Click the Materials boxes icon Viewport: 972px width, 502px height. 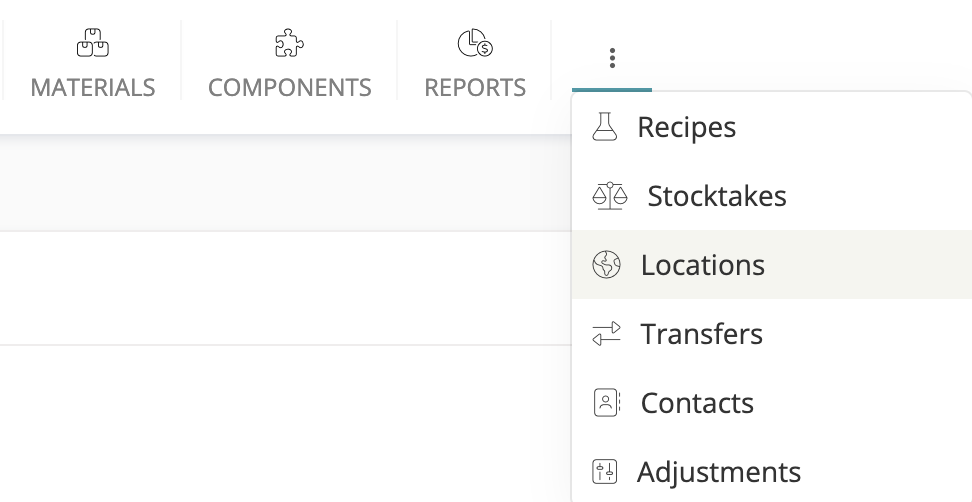click(x=92, y=43)
